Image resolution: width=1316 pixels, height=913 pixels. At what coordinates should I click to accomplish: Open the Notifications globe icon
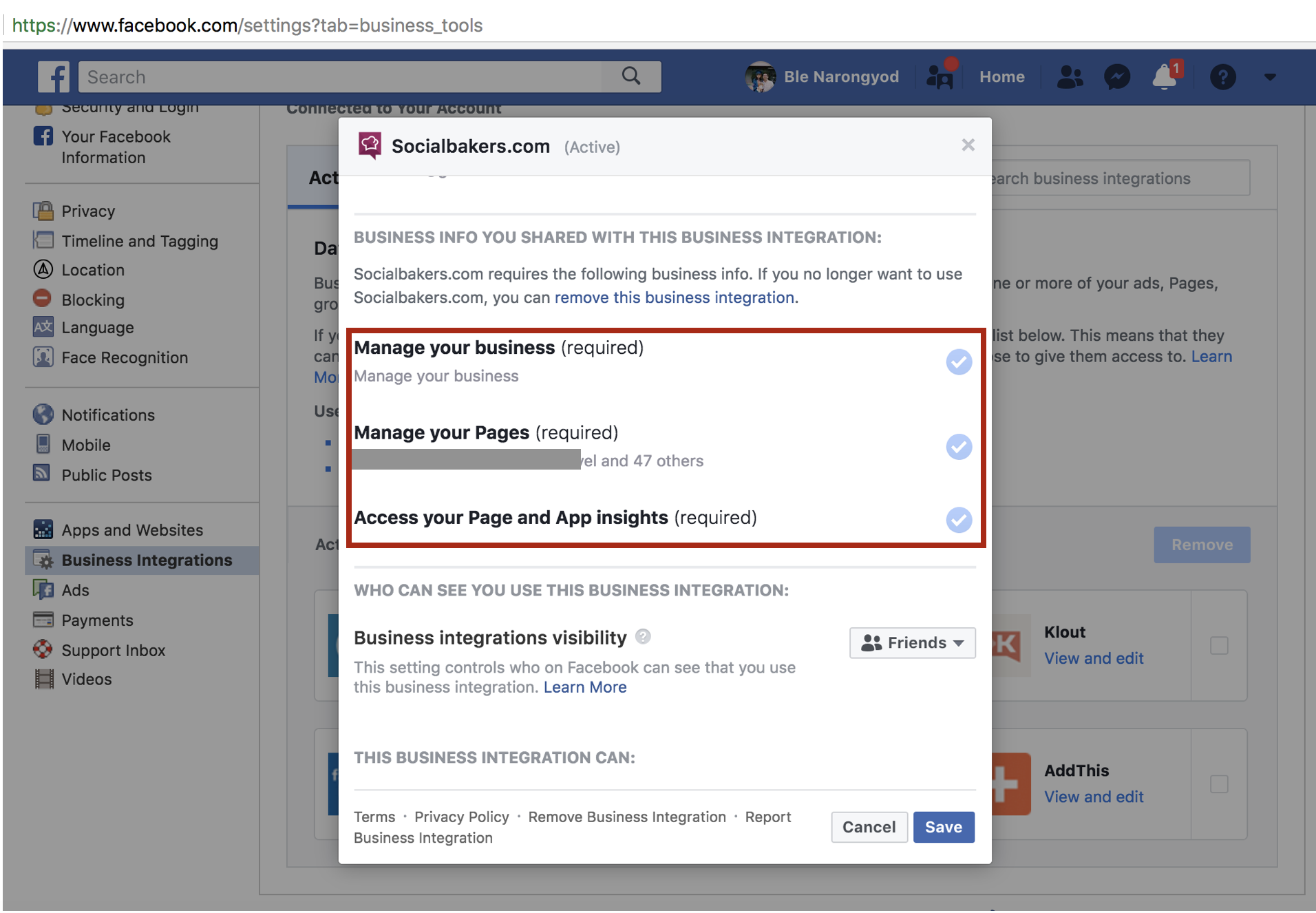click(43, 414)
